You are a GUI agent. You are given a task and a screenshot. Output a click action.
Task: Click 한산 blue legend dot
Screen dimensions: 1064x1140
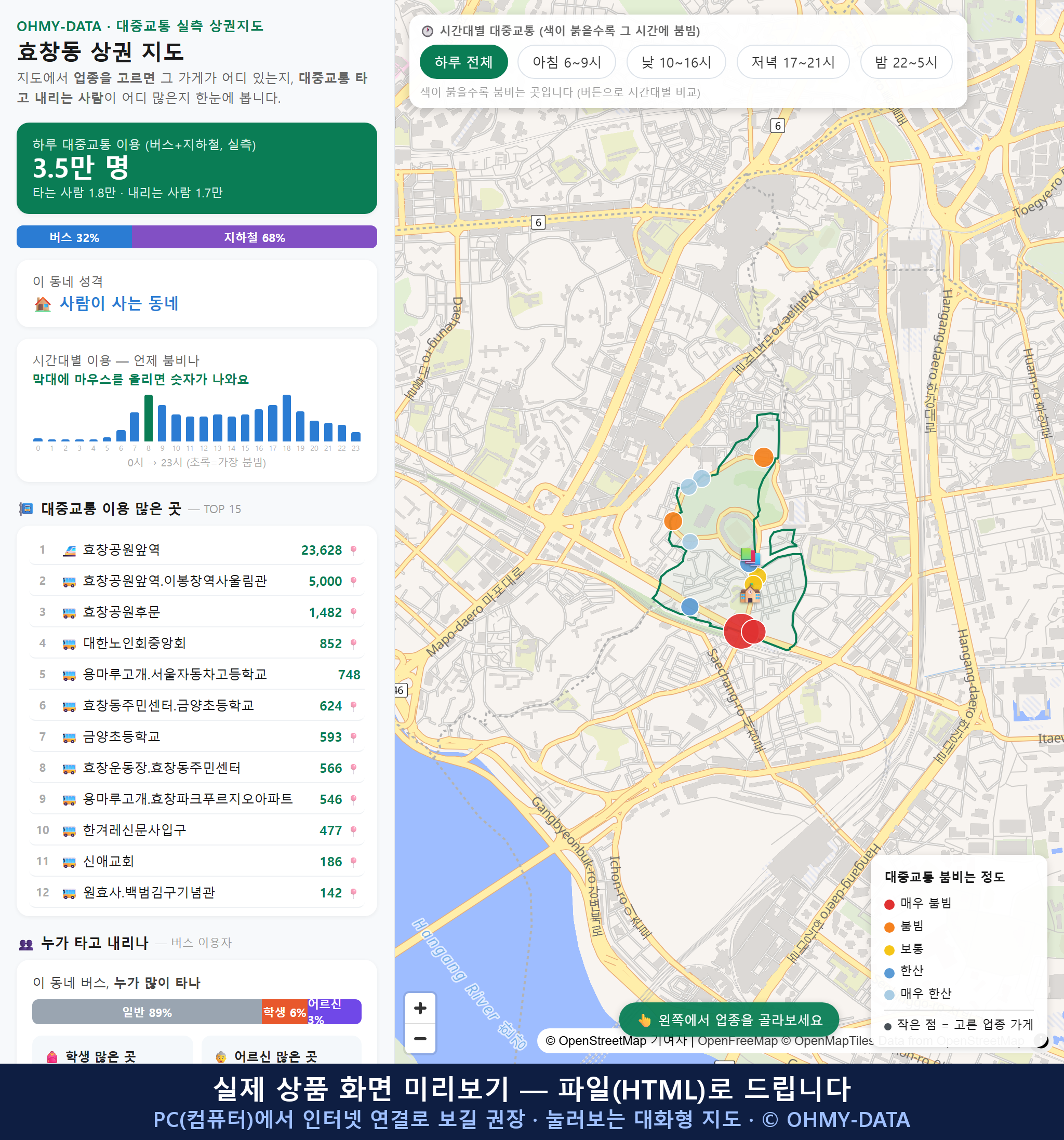pyautogui.click(x=889, y=973)
